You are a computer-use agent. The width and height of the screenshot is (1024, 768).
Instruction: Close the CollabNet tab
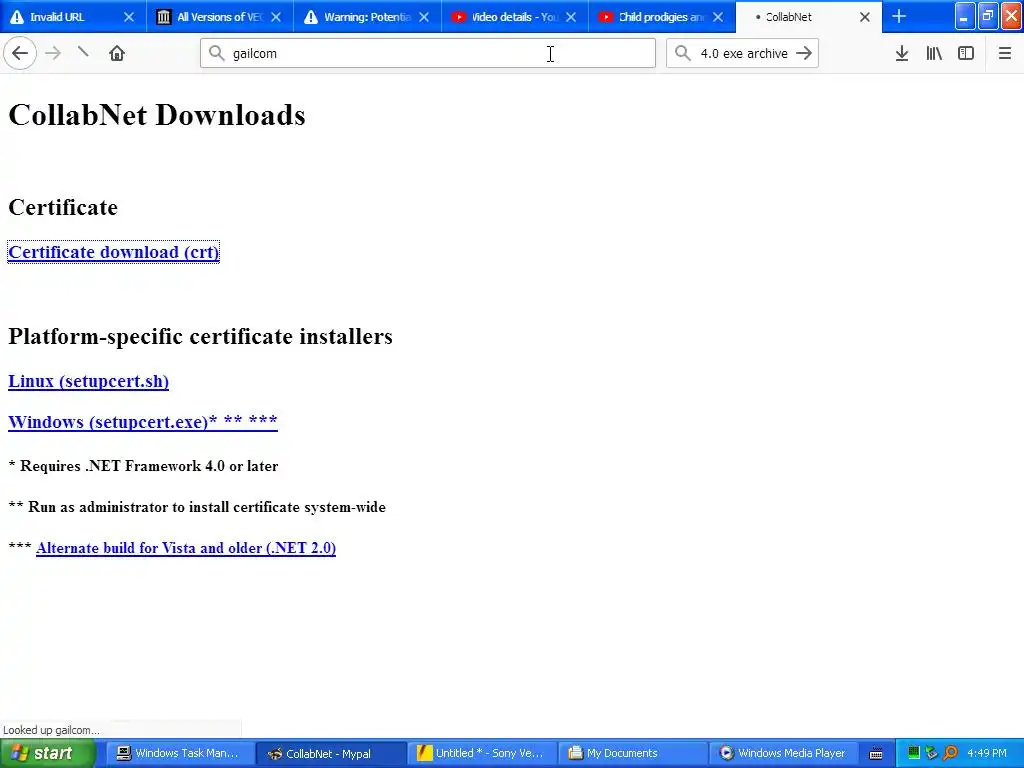(x=865, y=17)
